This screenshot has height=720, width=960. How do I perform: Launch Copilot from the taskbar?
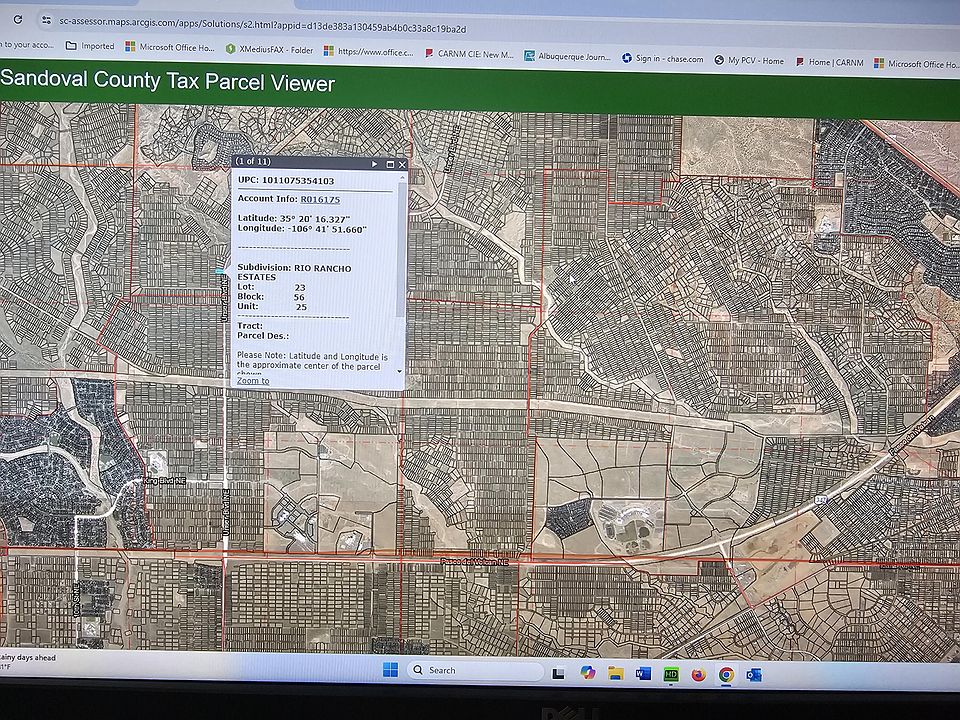coord(587,673)
